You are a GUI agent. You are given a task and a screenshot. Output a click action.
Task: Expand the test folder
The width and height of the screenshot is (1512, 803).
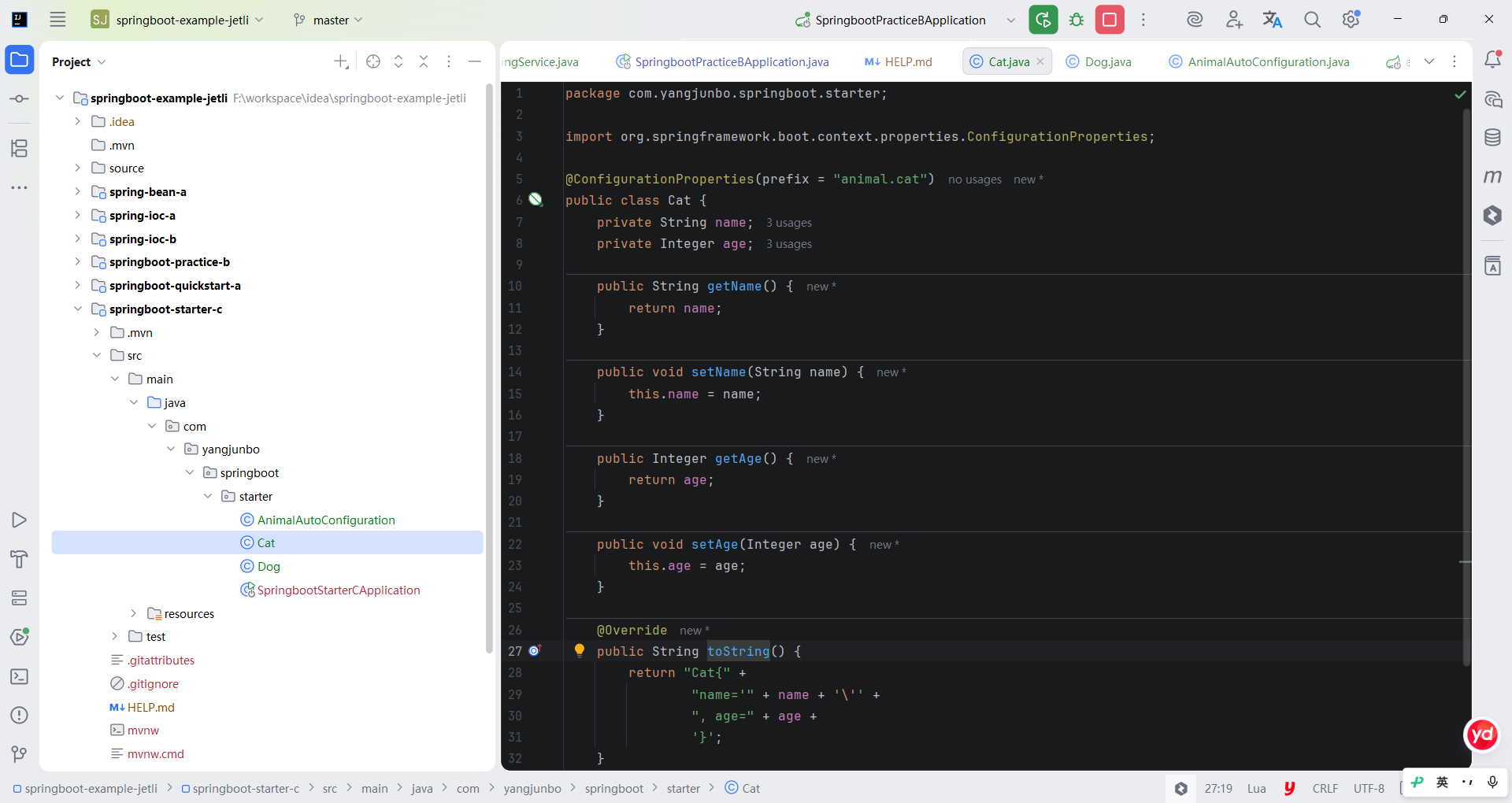pos(115,636)
